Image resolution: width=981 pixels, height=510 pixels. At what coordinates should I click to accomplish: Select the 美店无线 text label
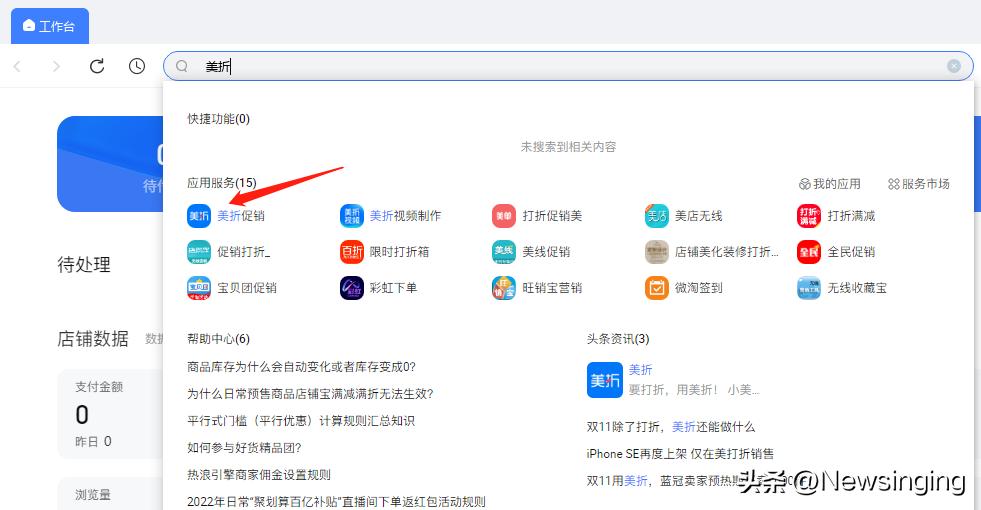(x=699, y=216)
